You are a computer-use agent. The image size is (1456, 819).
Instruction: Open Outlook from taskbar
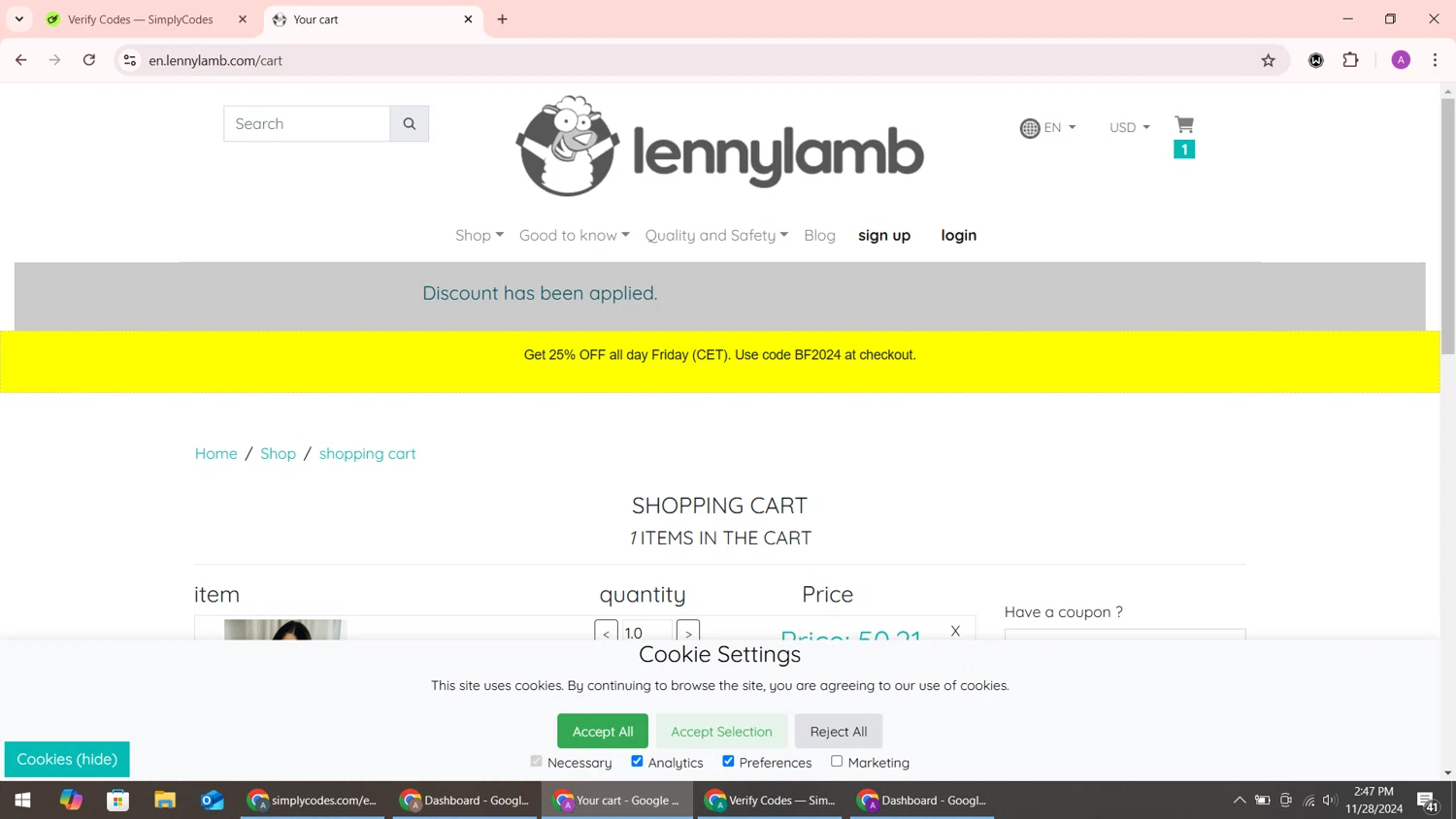213,801
